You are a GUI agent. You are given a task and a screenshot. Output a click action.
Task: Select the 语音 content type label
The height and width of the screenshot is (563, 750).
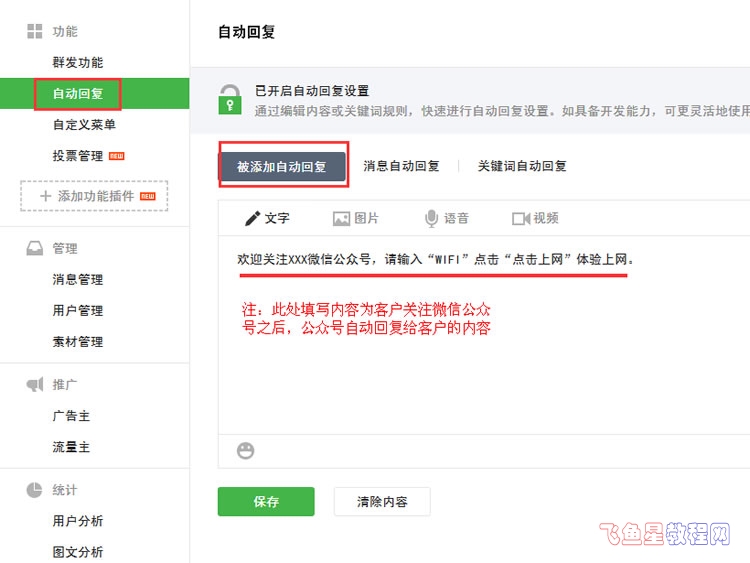(456, 219)
